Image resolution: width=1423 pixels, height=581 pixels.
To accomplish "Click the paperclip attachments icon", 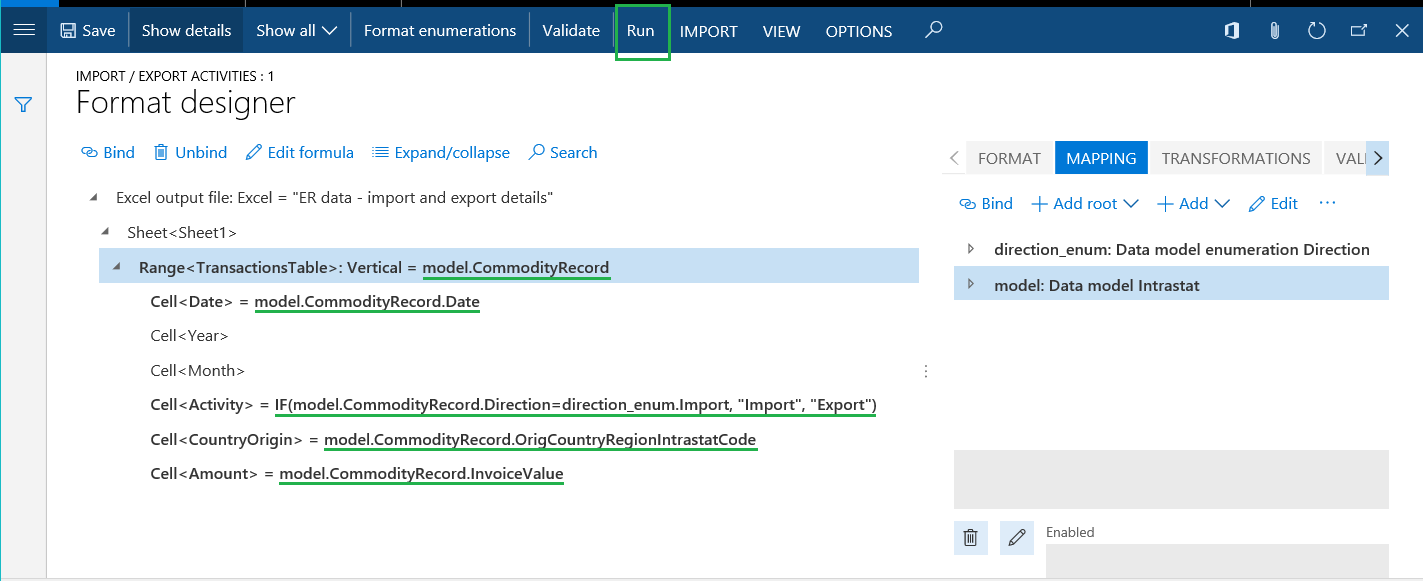I will tap(1274, 31).
